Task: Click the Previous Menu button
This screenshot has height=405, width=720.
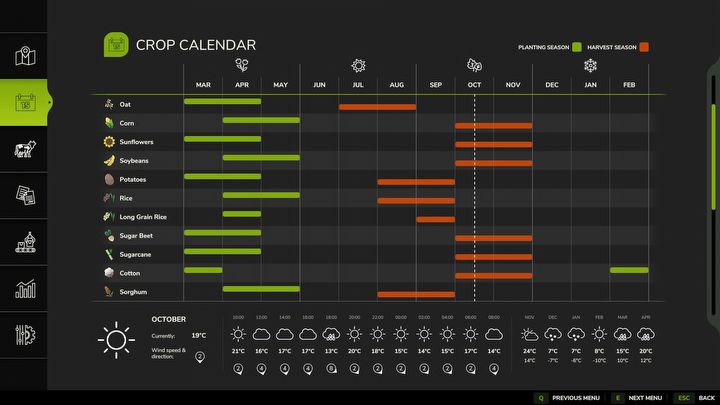Action: [576, 398]
